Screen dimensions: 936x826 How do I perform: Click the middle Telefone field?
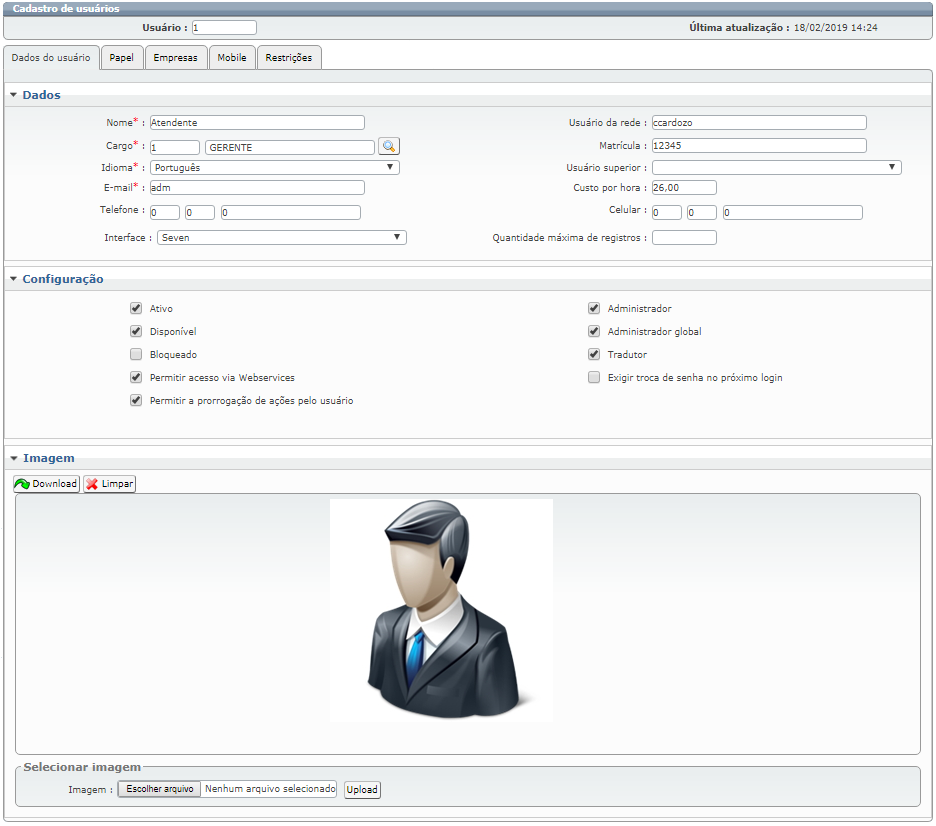click(x=200, y=212)
